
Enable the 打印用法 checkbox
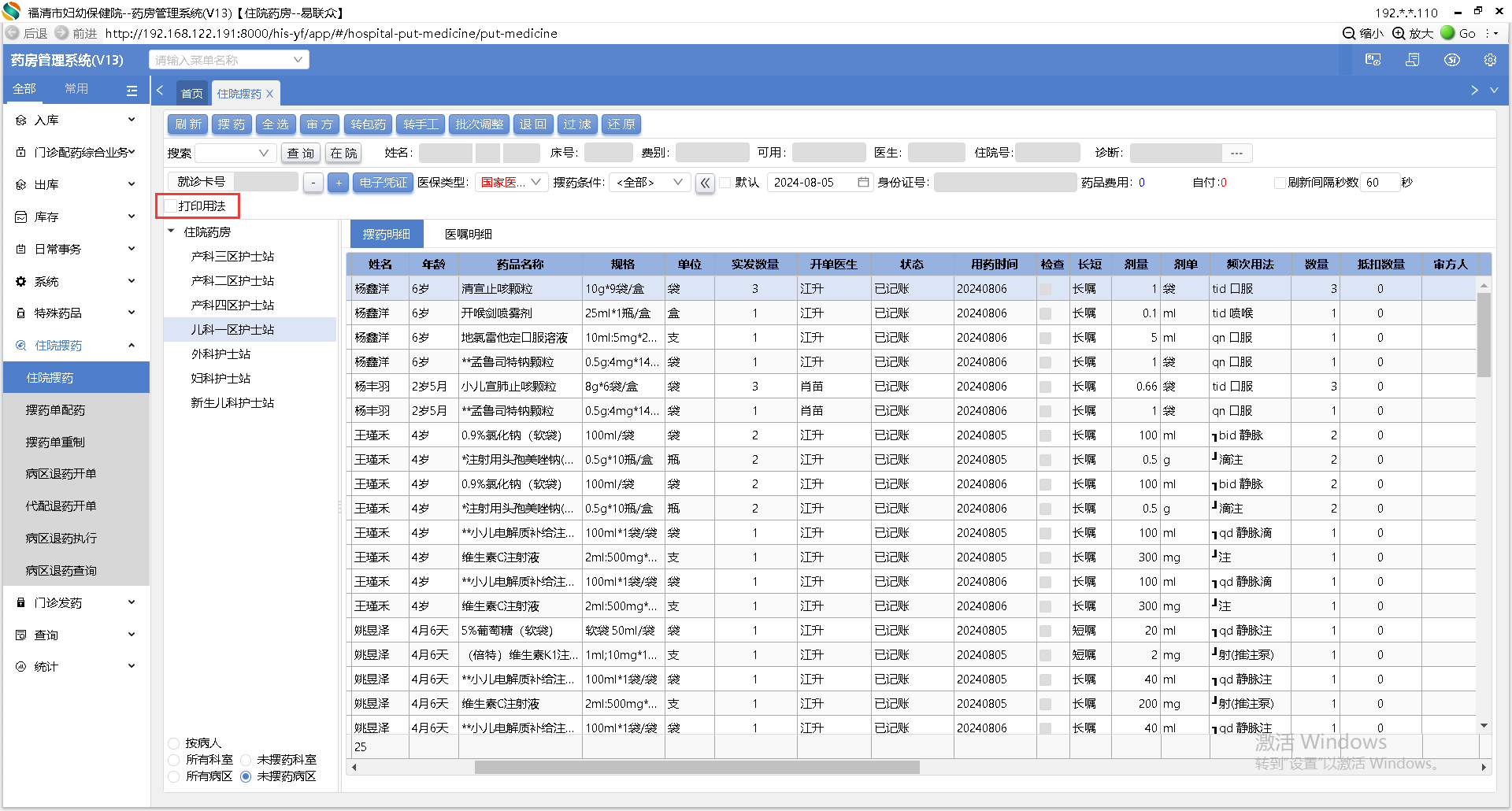click(x=170, y=206)
